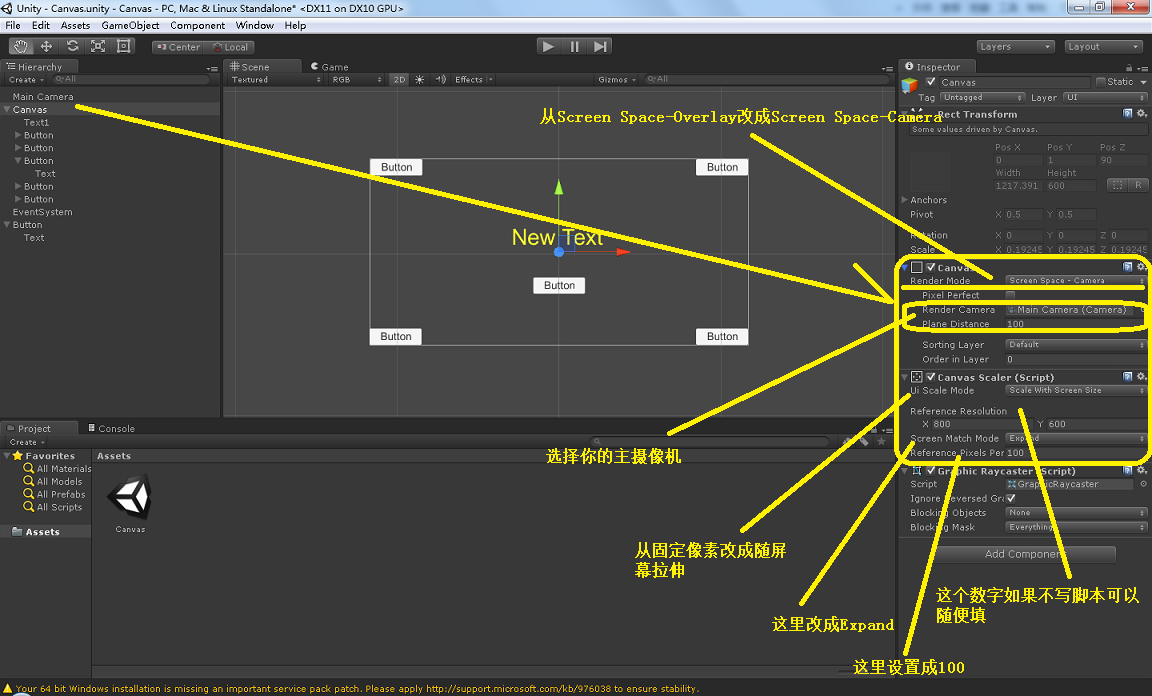Open the Tag dropdown showing Untagged
This screenshot has width=1152, height=696.
pos(982,98)
